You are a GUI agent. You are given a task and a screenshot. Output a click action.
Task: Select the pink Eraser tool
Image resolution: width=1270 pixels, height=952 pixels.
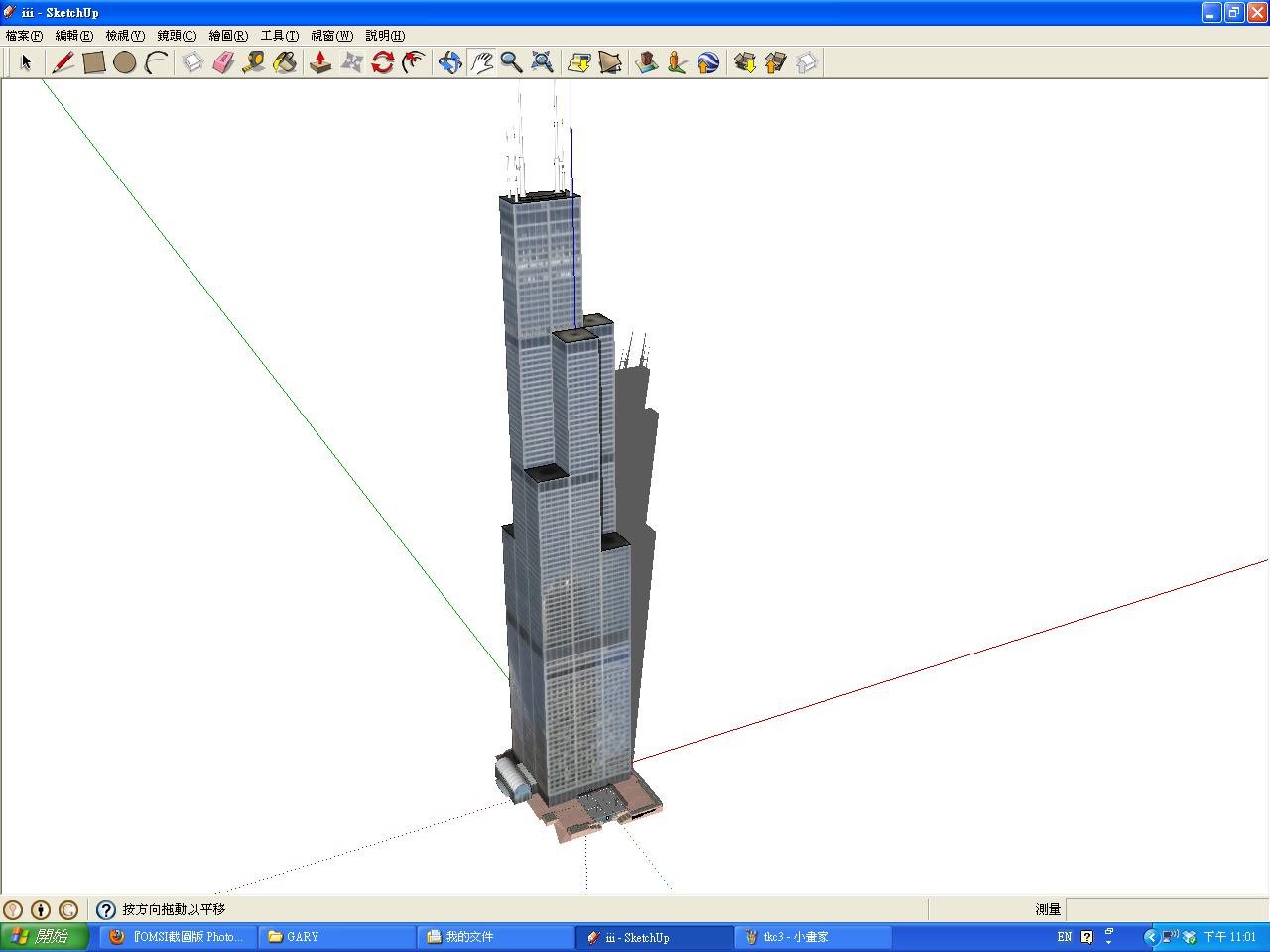[x=223, y=62]
